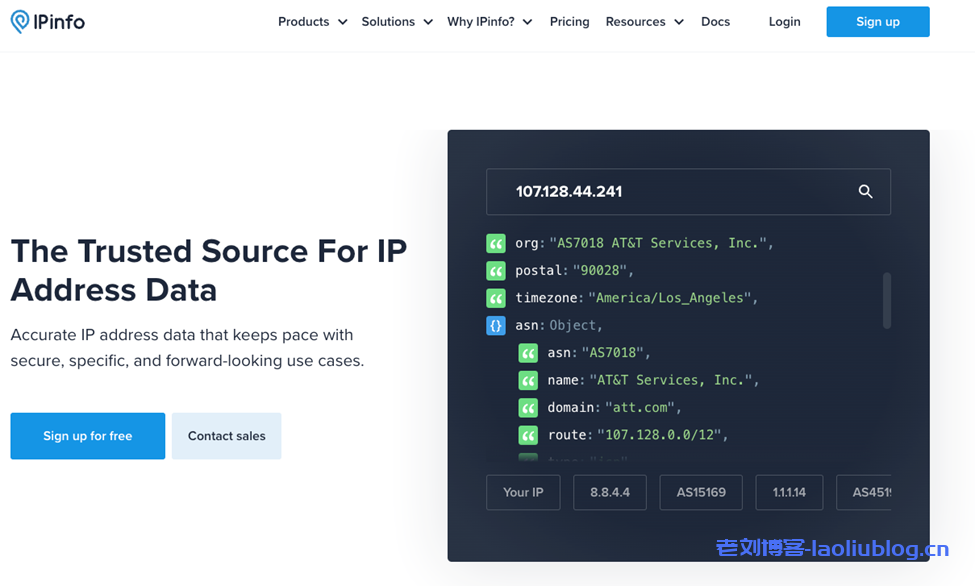Click the Contact sales button
The image size is (975, 586).
click(x=226, y=436)
